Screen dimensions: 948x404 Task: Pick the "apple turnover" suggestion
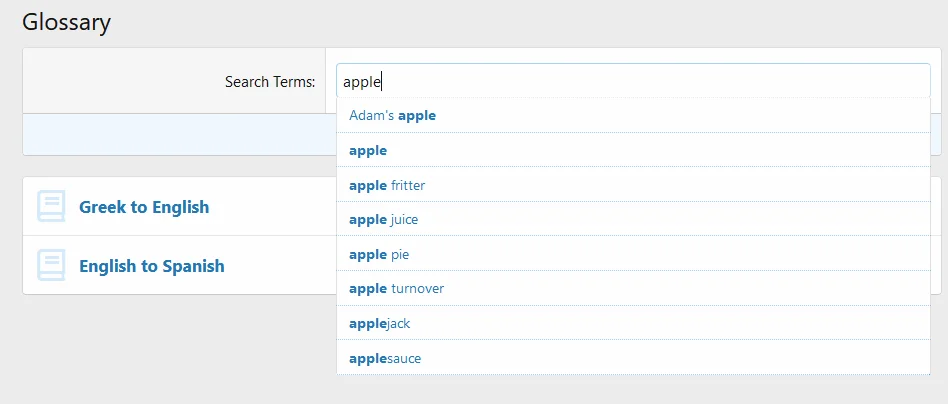[396, 288]
